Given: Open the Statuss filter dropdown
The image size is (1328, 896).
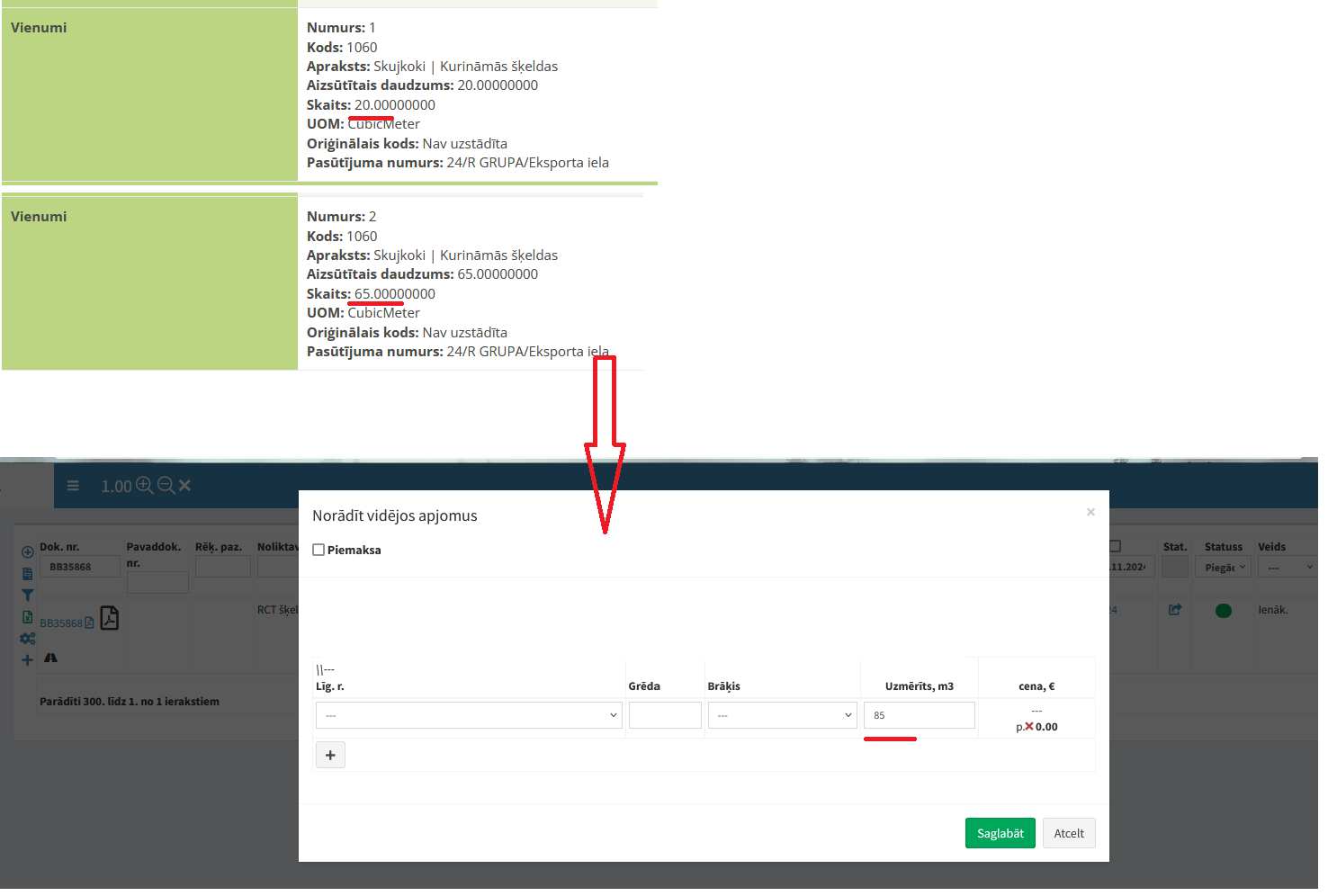Looking at the screenshot, I should (1223, 568).
